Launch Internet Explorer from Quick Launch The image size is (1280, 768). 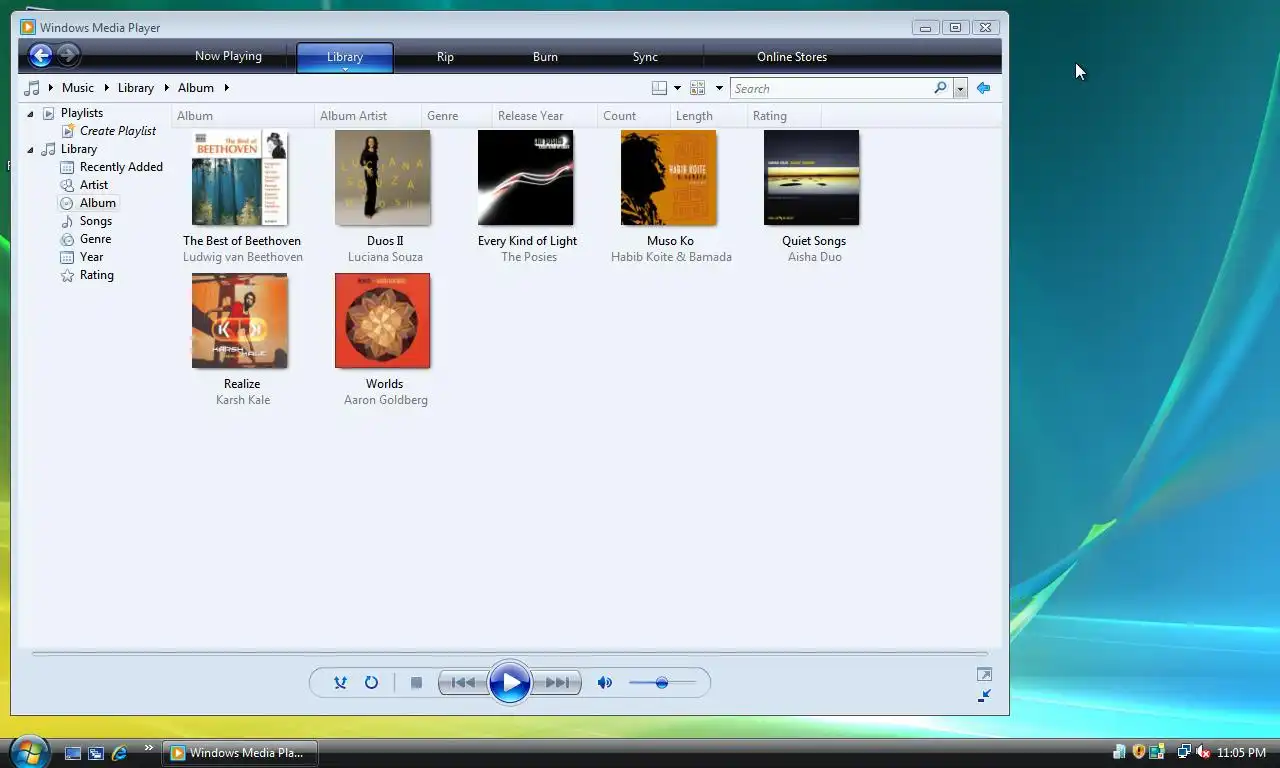[x=119, y=753]
